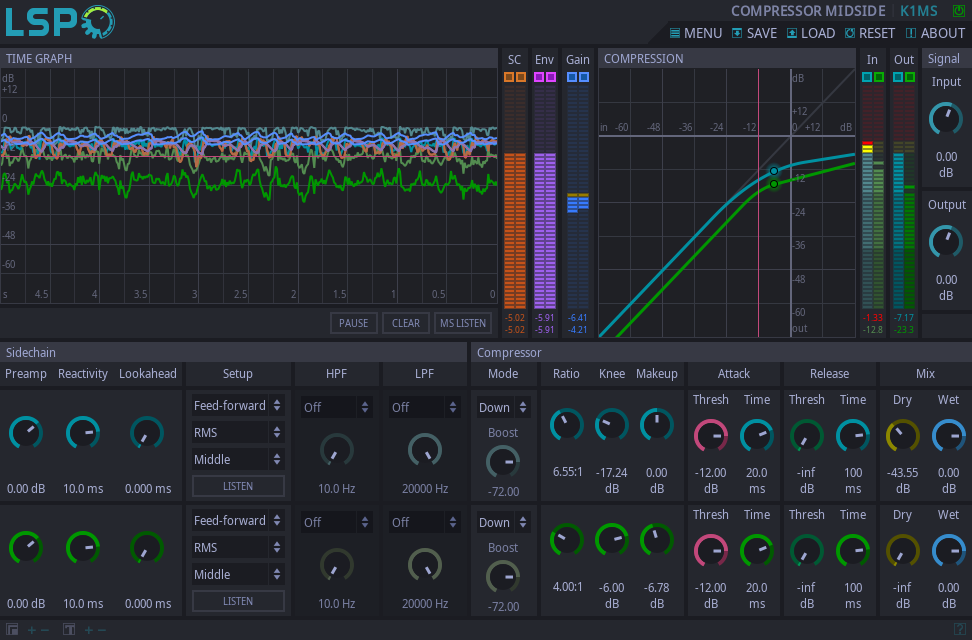Open the upper row RMS dropdown

pos(238,432)
